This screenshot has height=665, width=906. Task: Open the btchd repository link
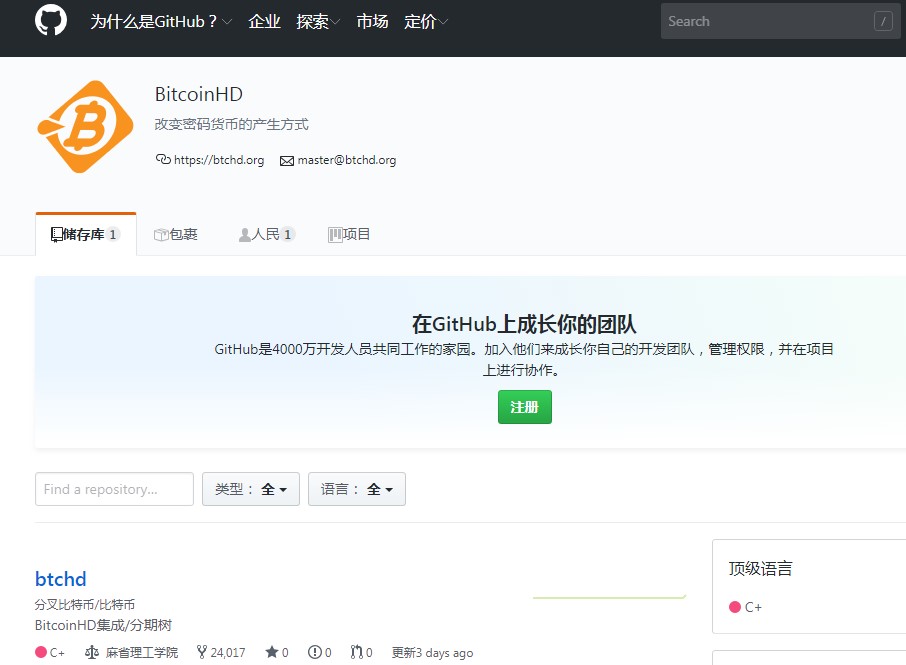coord(61,579)
